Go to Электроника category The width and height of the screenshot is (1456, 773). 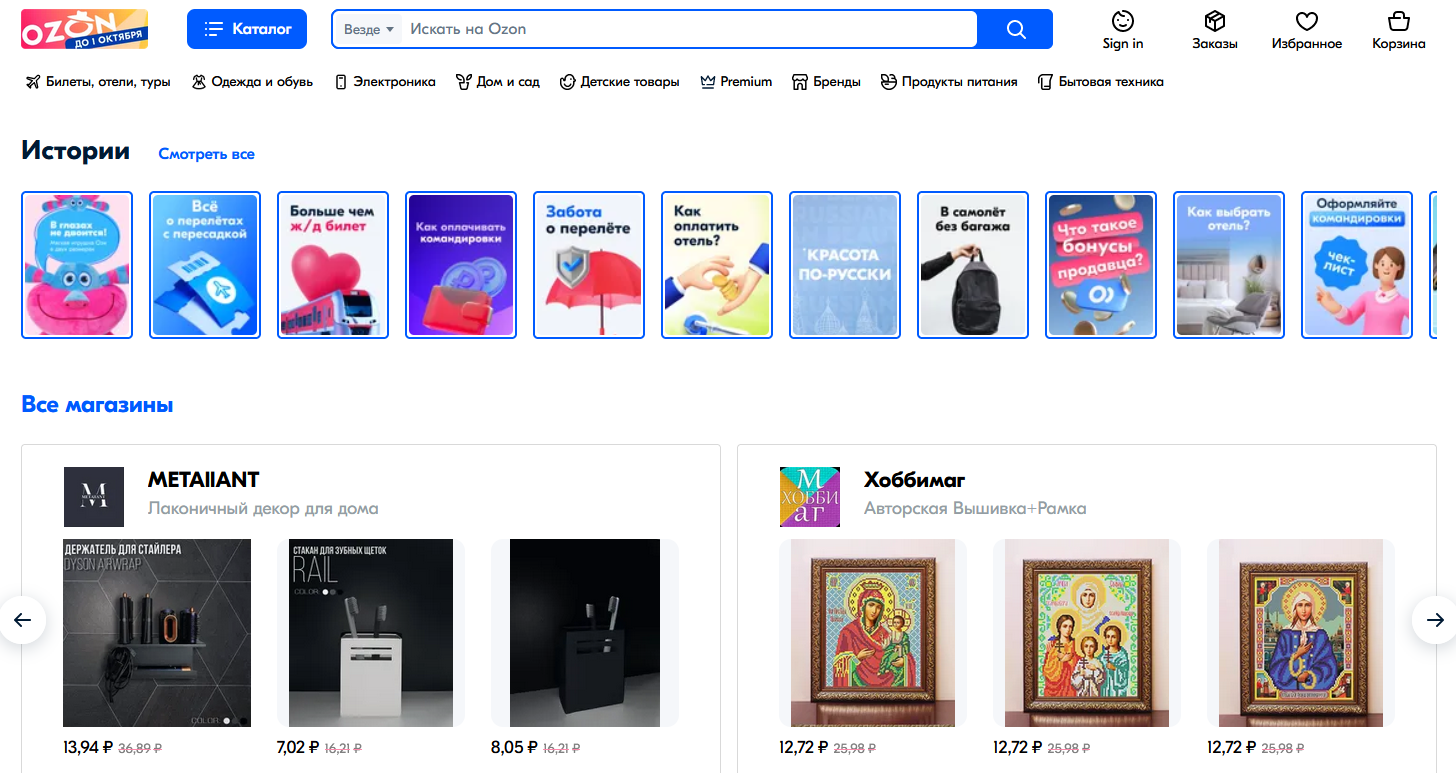pyautogui.click(x=385, y=82)
